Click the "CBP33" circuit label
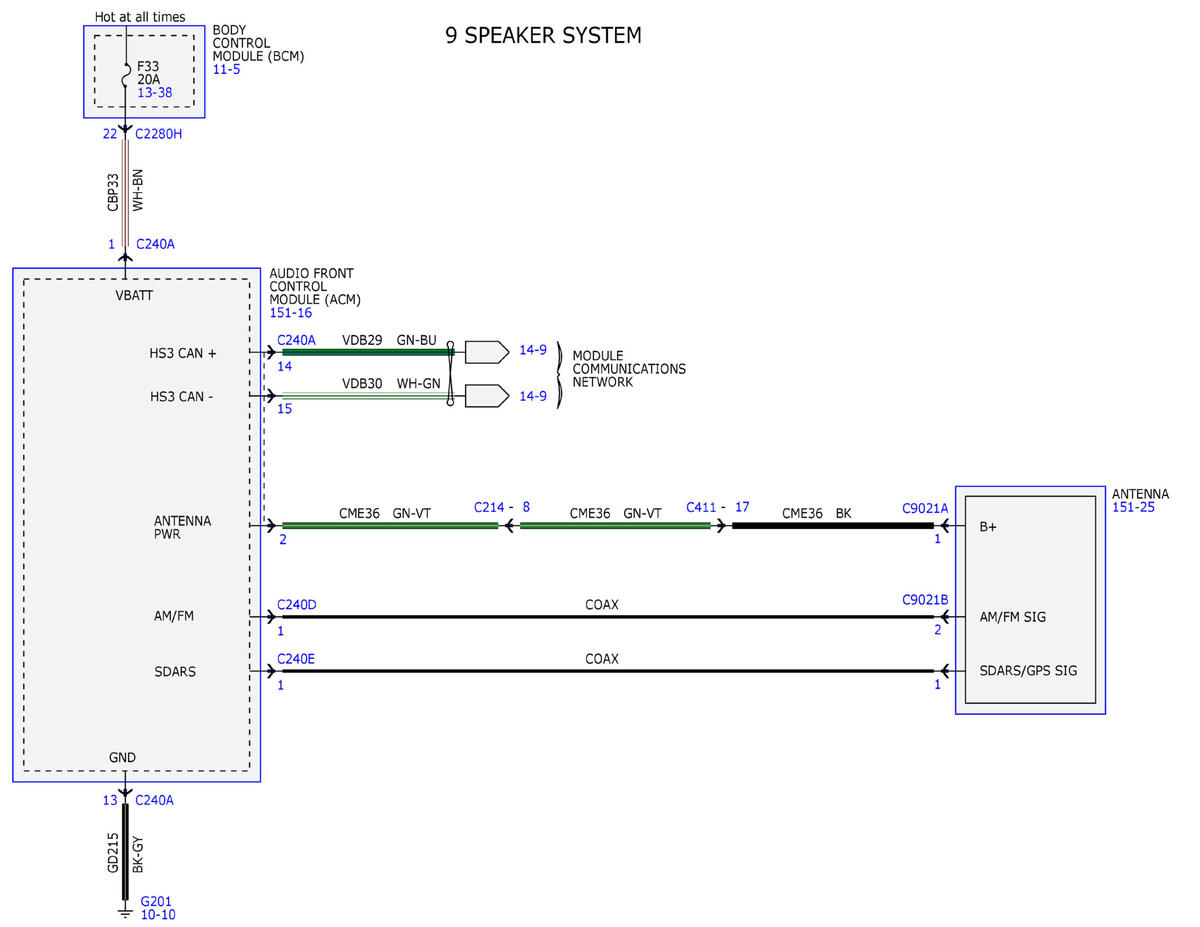 (113, 191)
